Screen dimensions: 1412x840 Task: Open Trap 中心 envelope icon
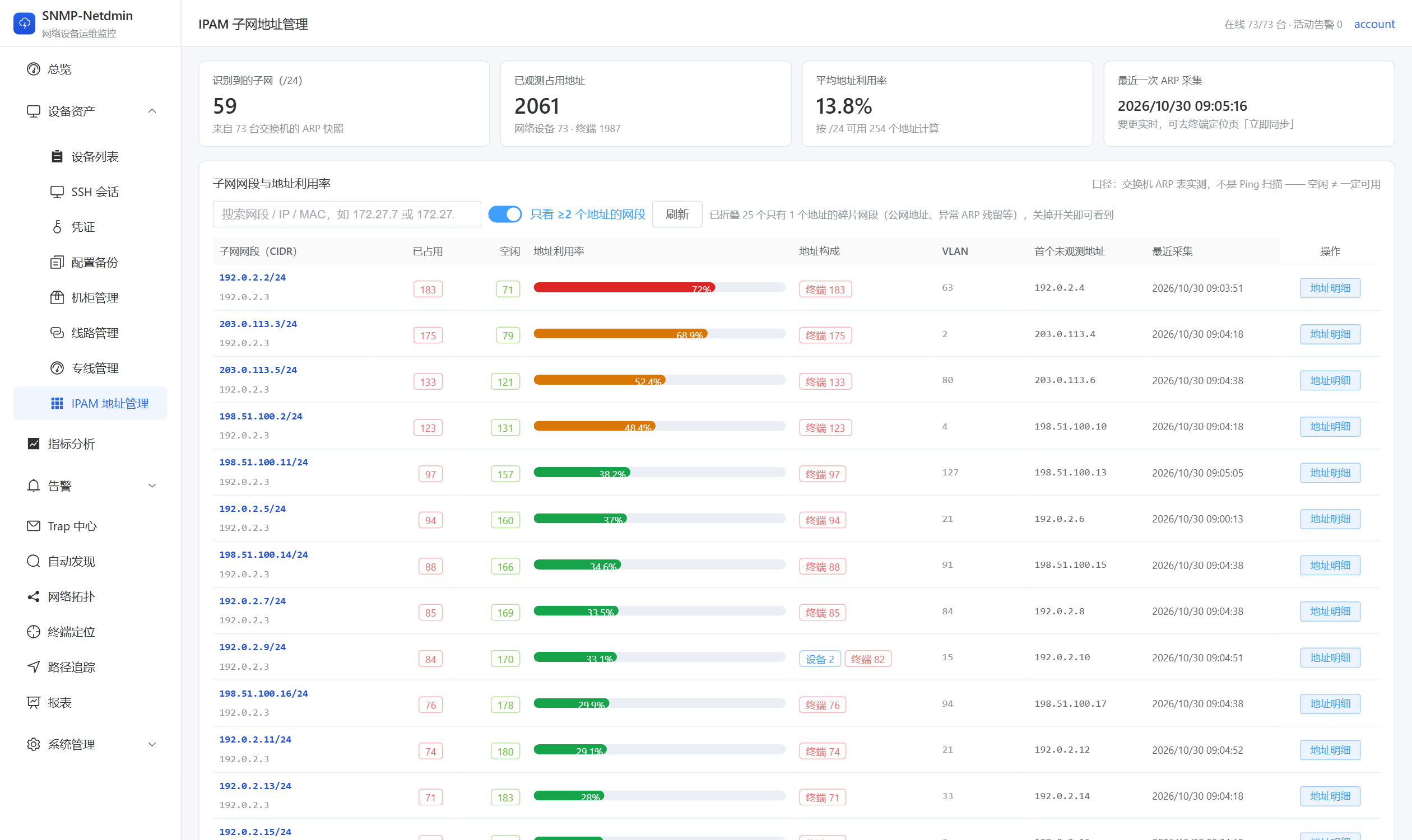34,526
